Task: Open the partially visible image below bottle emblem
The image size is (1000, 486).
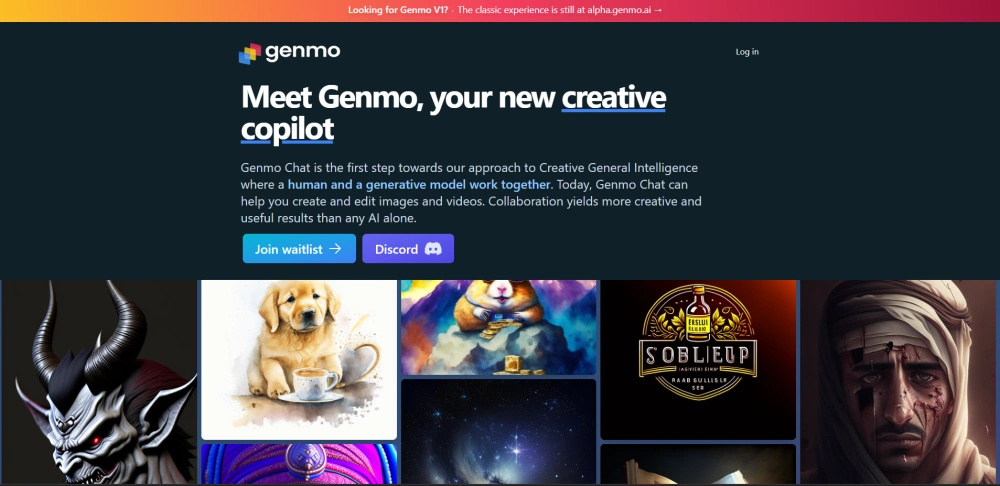Action: (698, 464)
